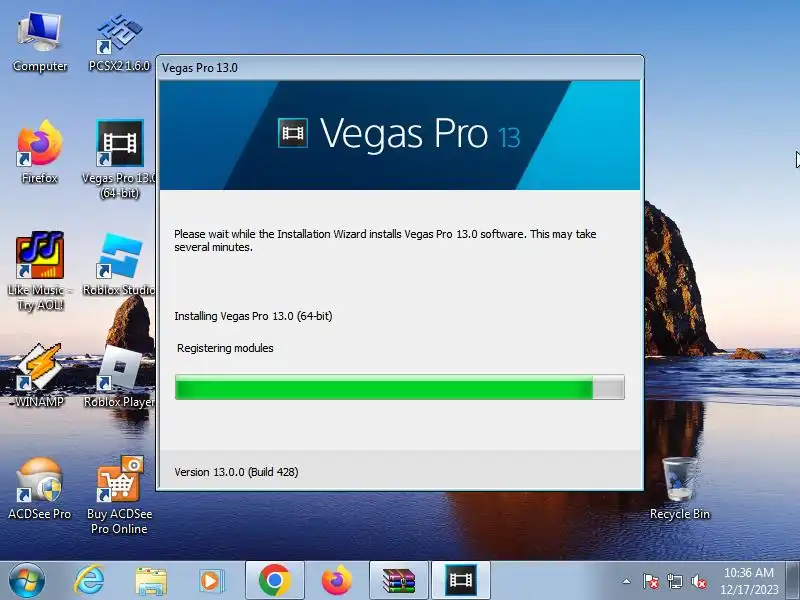Click the Vegas Pro 13 banner heading
The height and width of the screenshot is (600, 800).
[420, 134]
